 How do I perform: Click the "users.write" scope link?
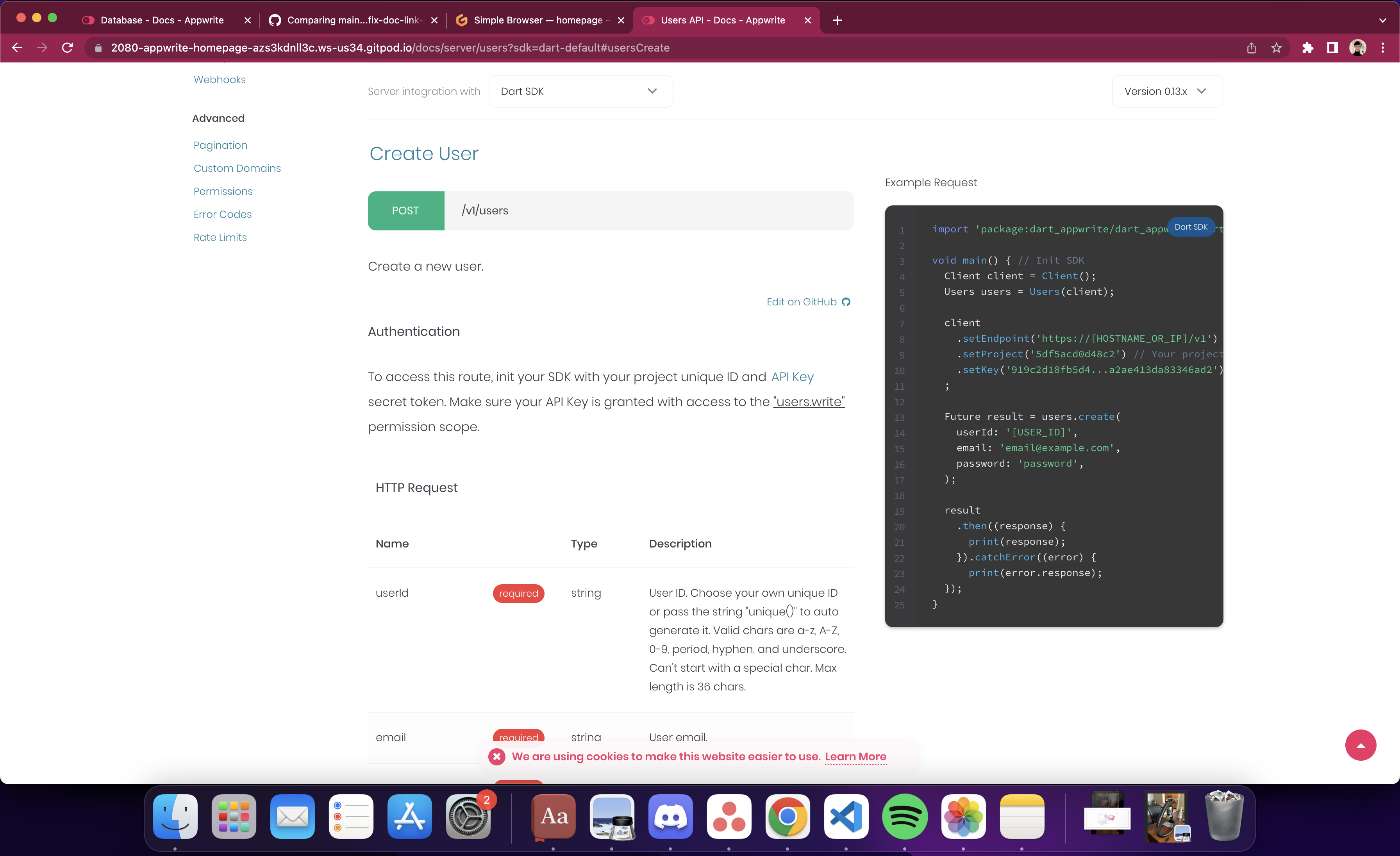click(x=809, y=401)
